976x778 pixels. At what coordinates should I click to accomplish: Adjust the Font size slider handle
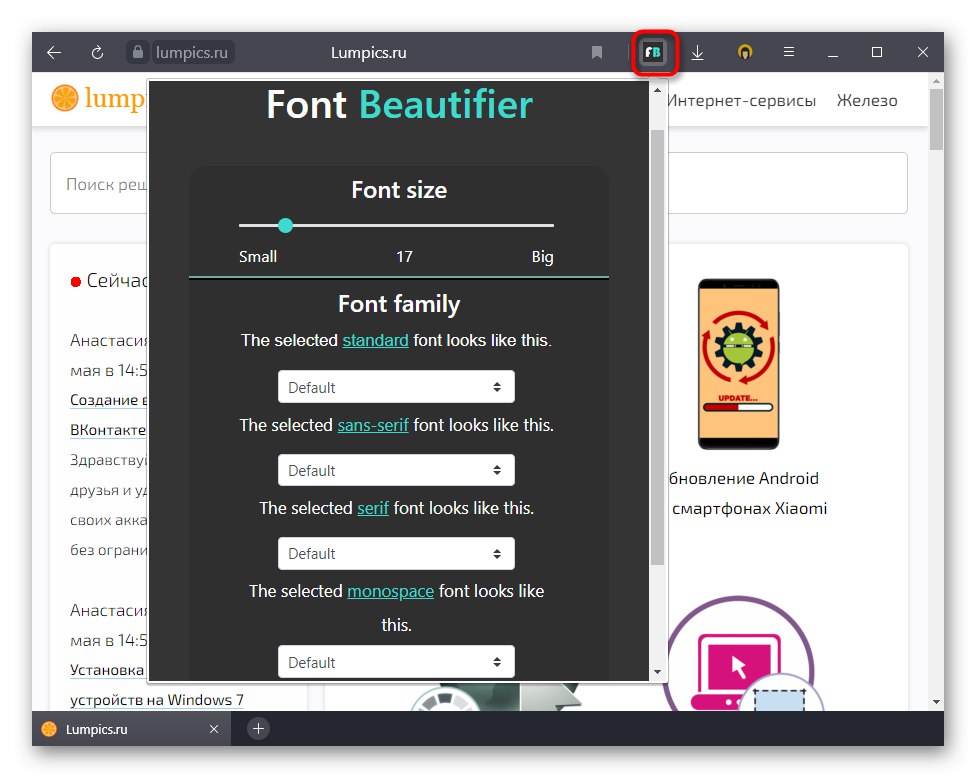point(285,225)
